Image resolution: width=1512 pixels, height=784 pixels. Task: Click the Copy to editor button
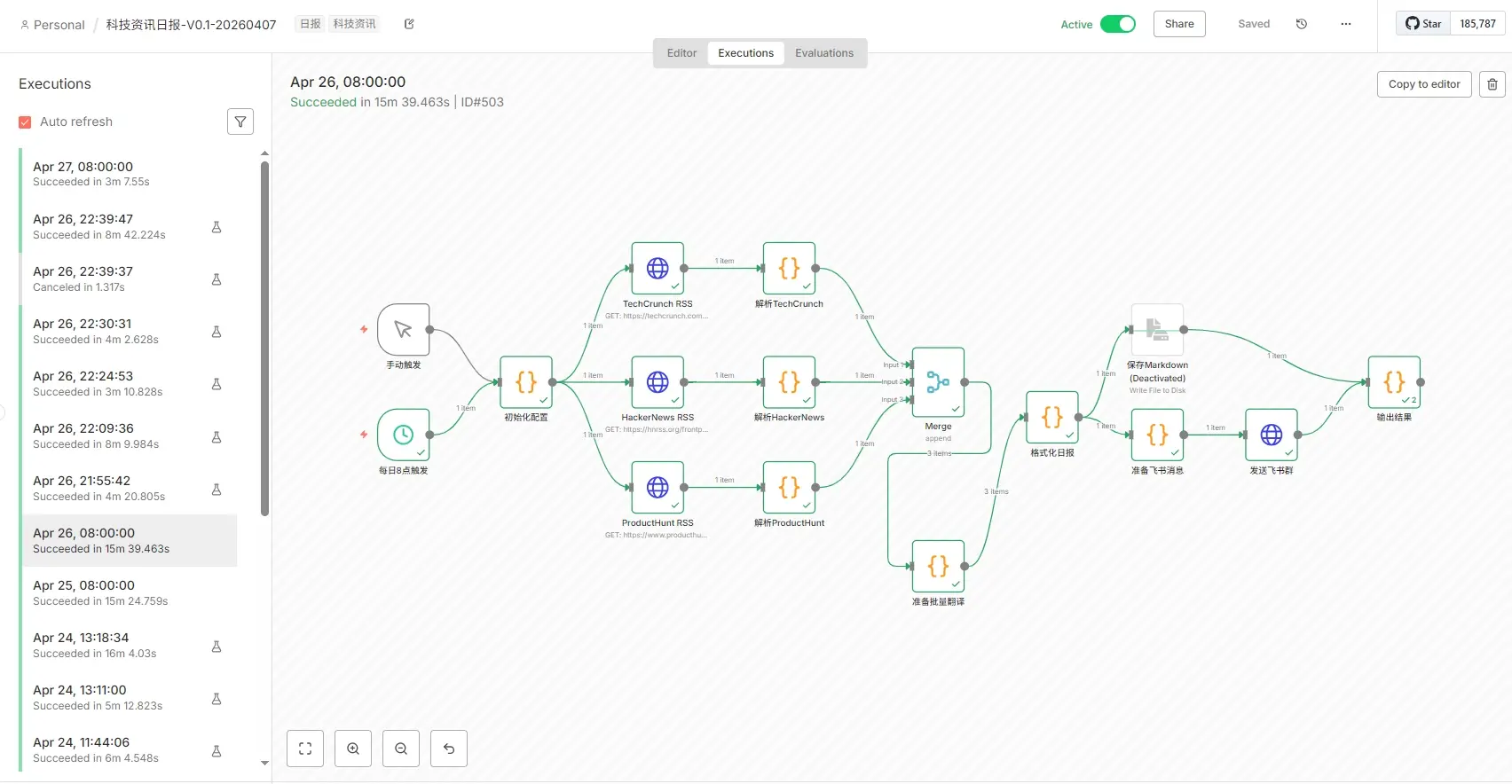pos(1424,84)
